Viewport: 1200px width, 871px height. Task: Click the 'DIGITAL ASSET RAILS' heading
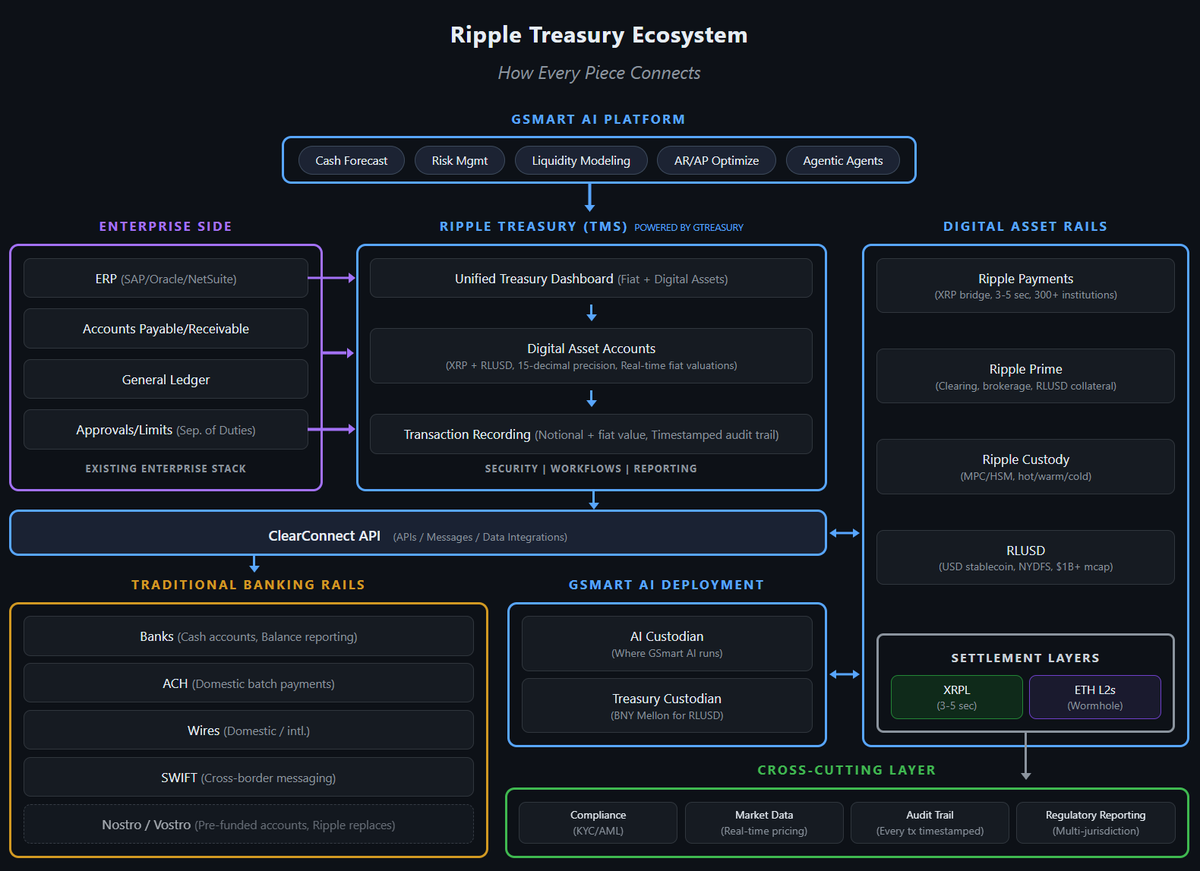(1025, 226)
